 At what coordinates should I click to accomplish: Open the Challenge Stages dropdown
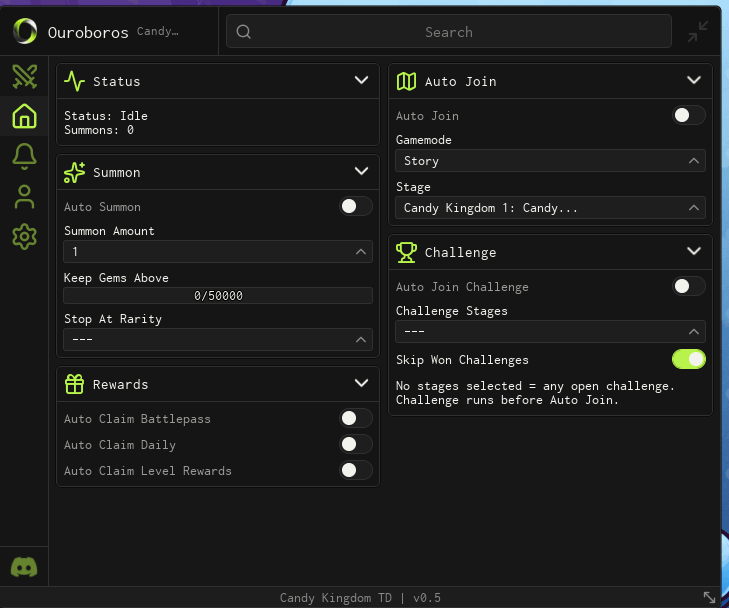click(550, 331)
